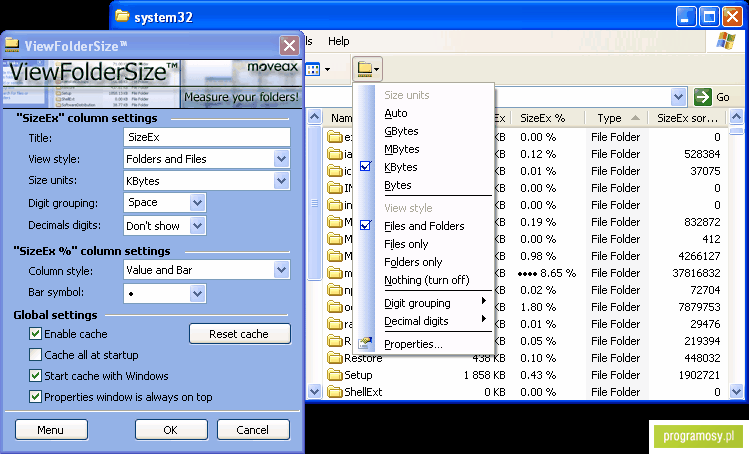Click OK in ViewFolderSize dialog

[x=171, y=430]
